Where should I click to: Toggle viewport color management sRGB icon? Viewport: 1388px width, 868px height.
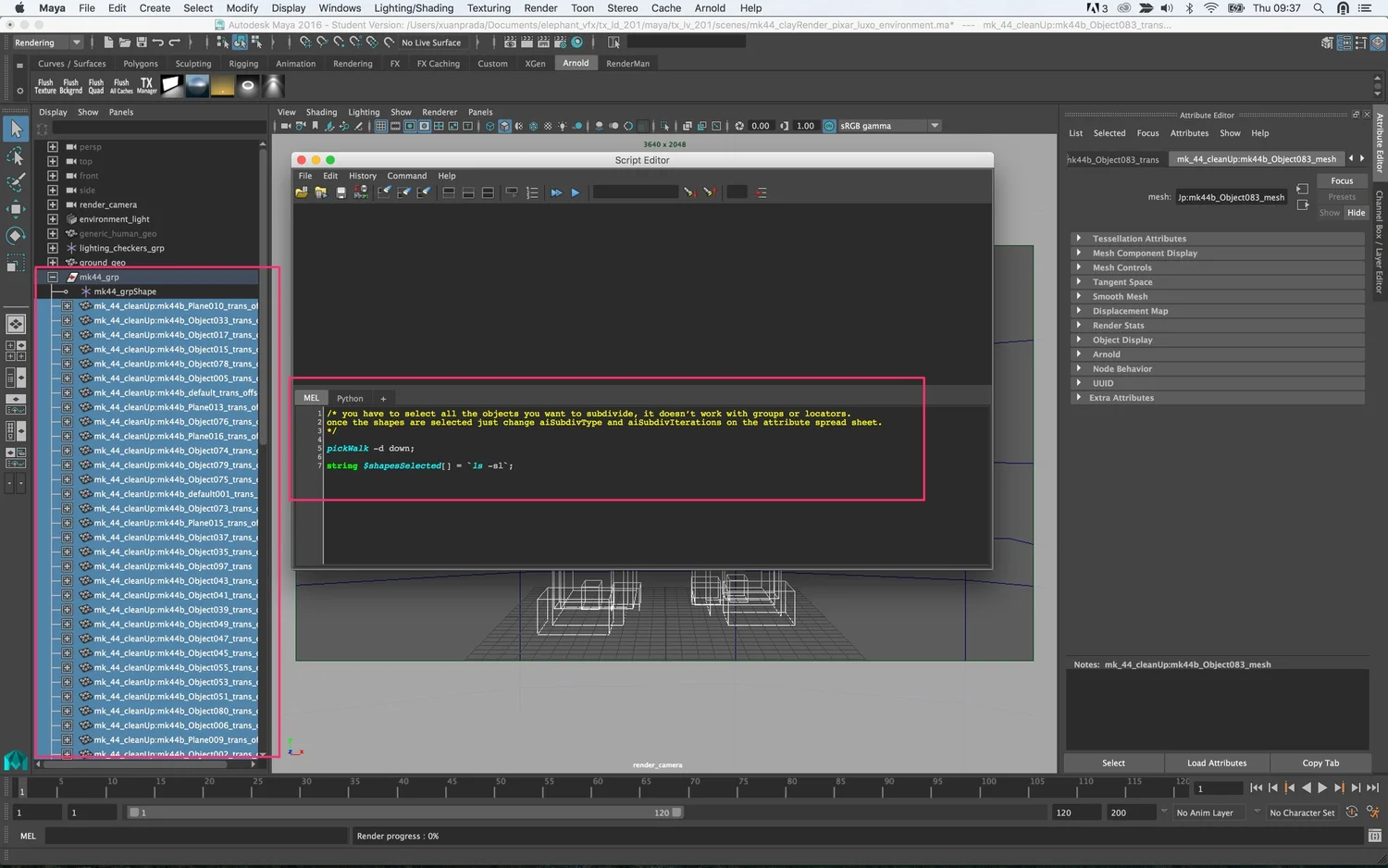(829, 126)
